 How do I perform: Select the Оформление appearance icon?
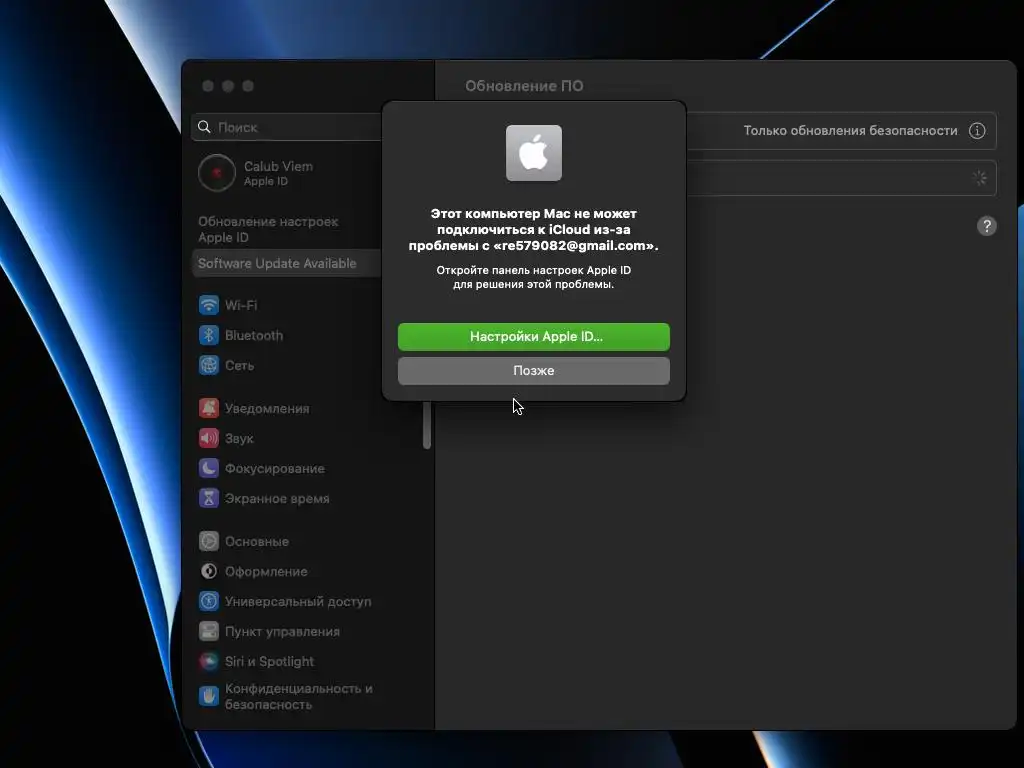point(209,571)
